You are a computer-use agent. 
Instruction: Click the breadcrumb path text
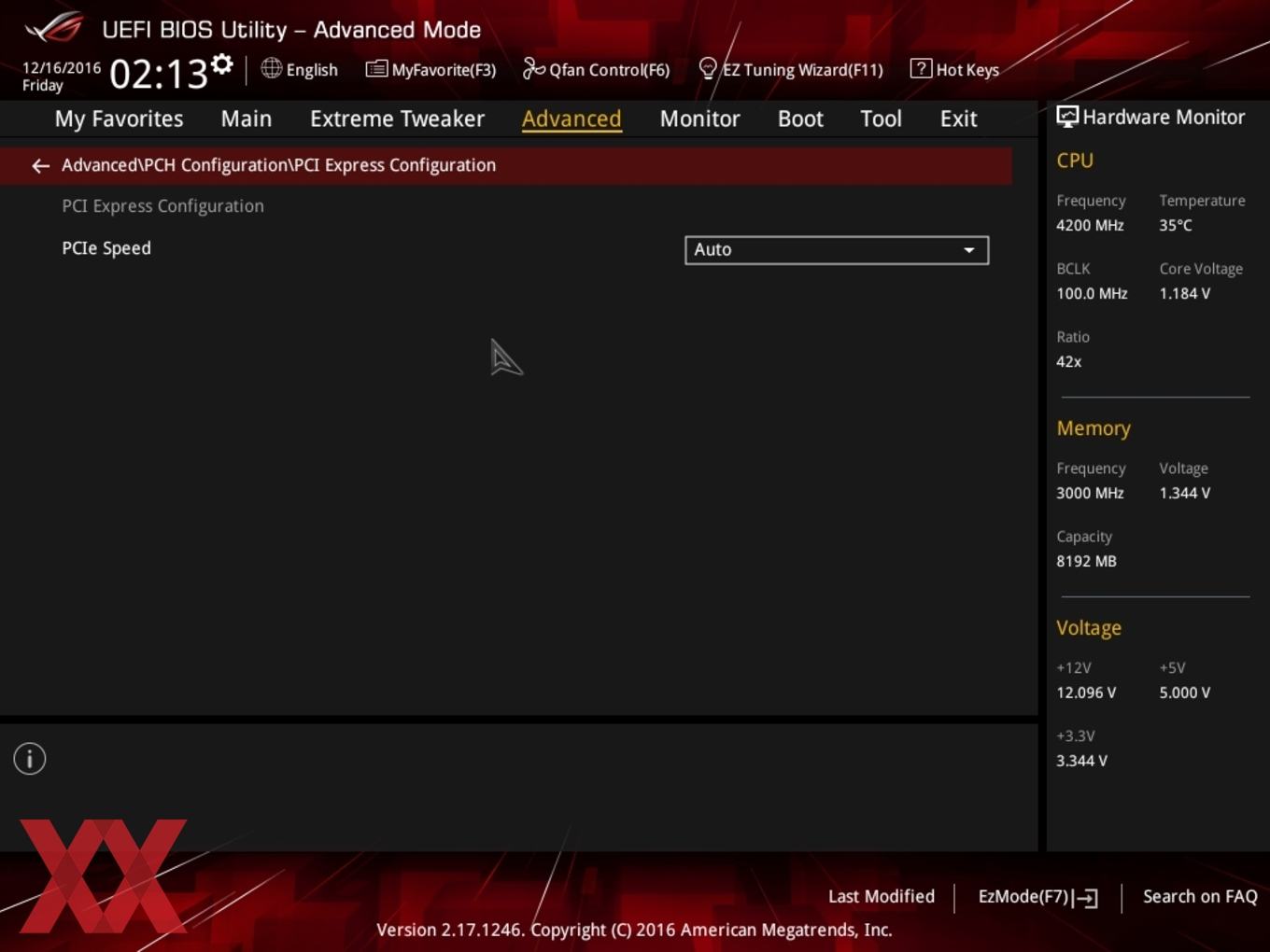279,165
